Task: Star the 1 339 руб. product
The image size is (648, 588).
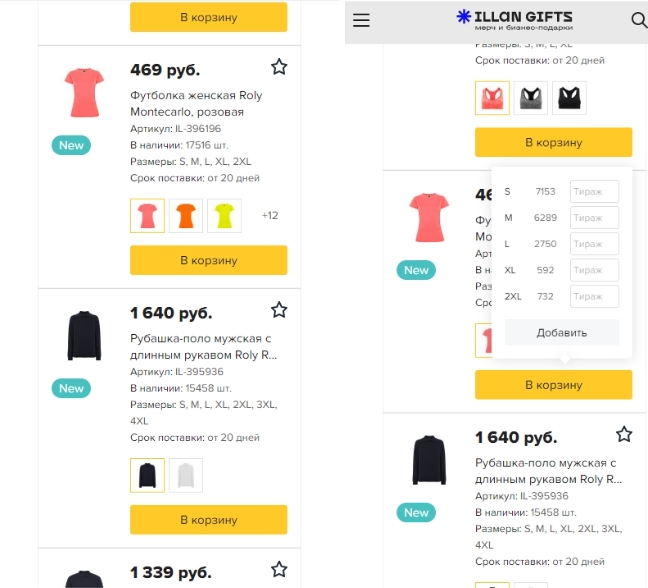Action: click(x=279, y=569)
